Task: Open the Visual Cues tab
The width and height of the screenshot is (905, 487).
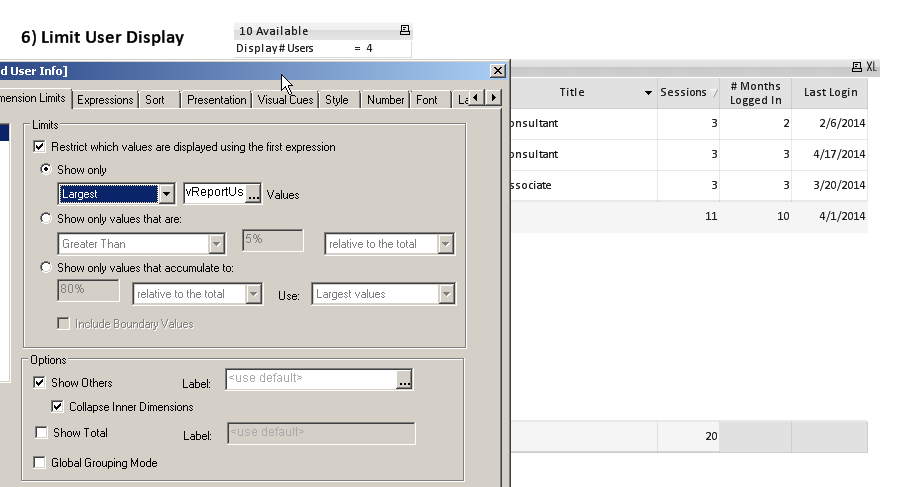Action: click(x=286, y=100)
